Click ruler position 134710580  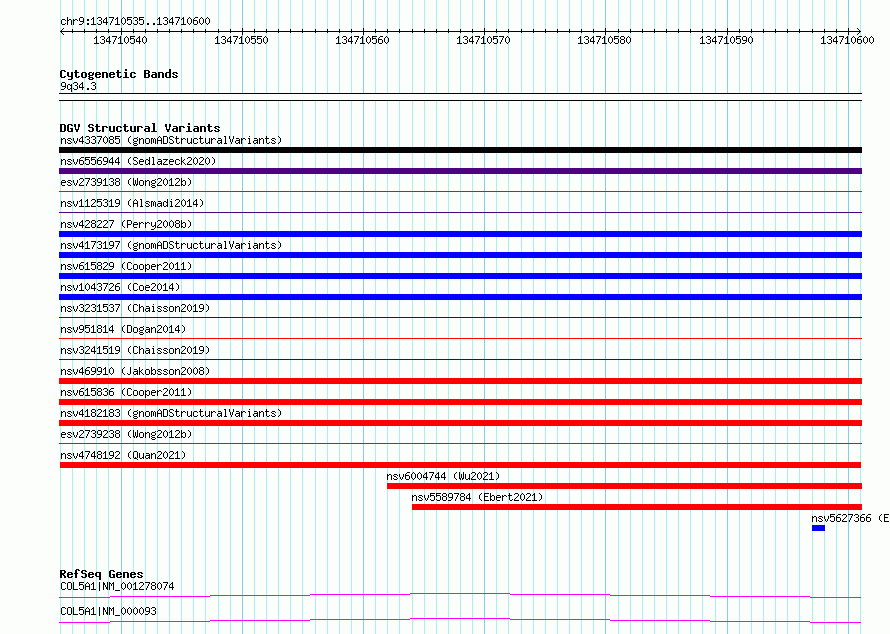coord(604,40)
